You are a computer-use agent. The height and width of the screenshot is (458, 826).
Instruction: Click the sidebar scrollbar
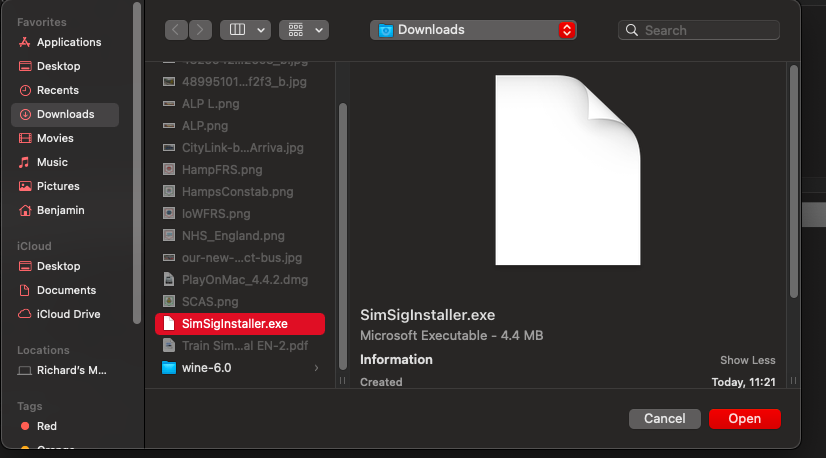point(137,162)
